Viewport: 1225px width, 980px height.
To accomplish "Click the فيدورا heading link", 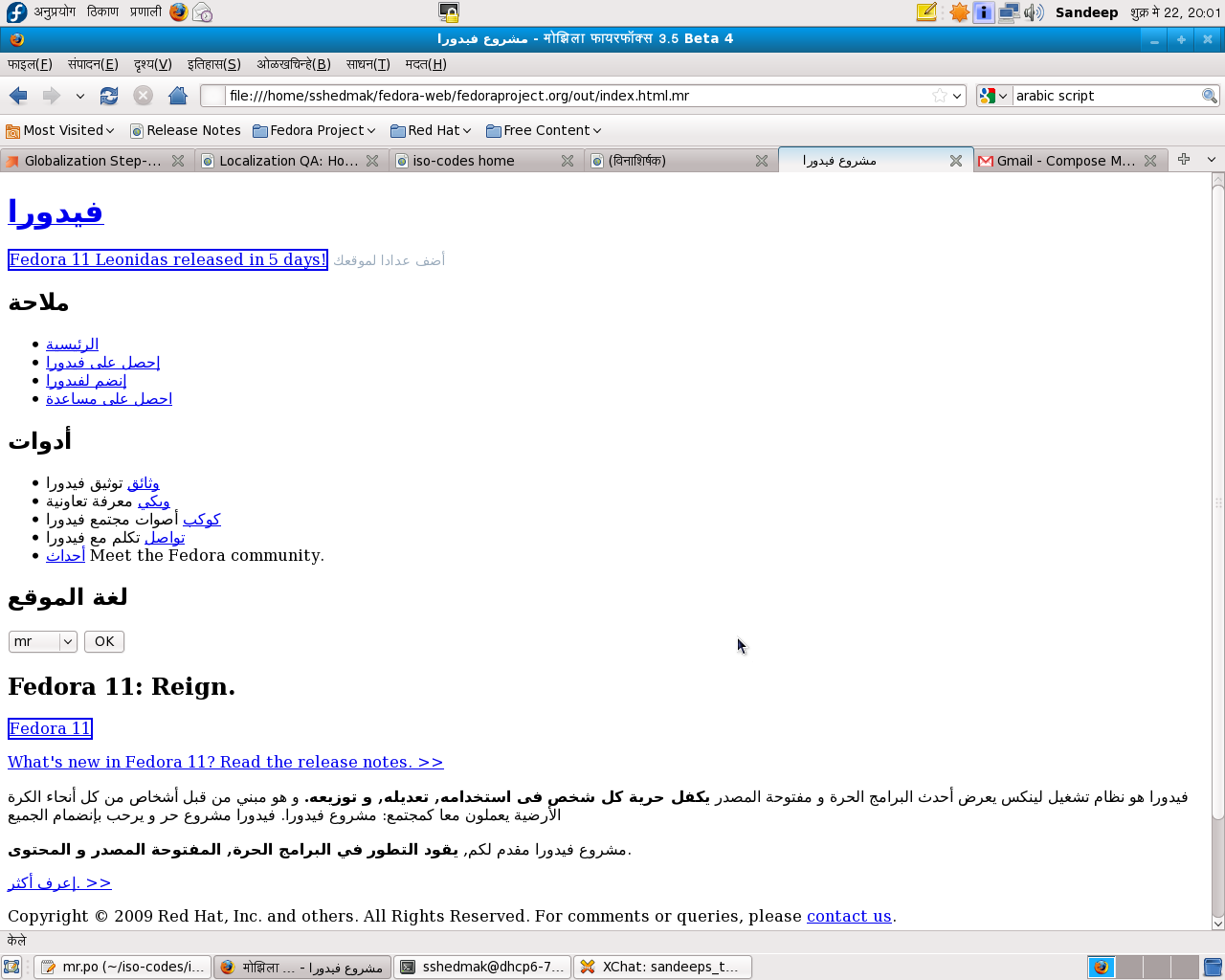I will 56,212.
